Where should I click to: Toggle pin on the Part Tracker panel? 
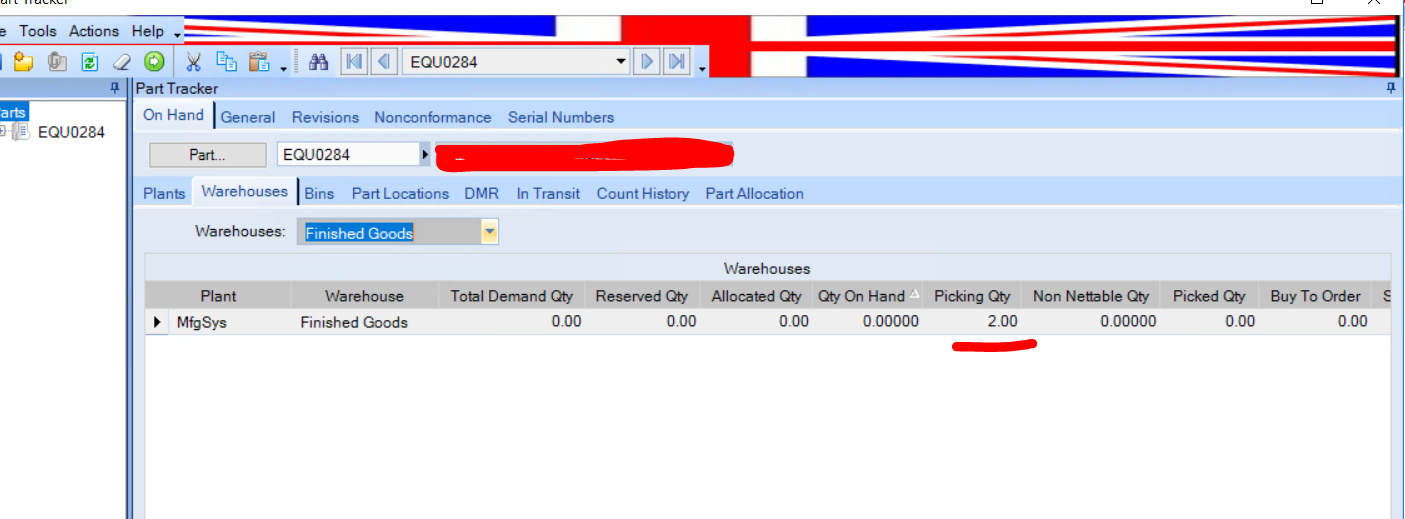coord(1391,88)
